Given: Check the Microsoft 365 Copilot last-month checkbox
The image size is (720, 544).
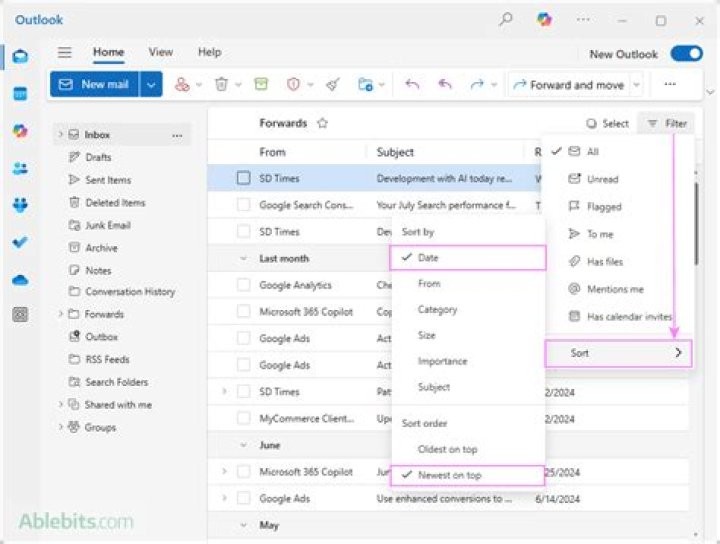Looking at the screenshot, I should point(243,312).
